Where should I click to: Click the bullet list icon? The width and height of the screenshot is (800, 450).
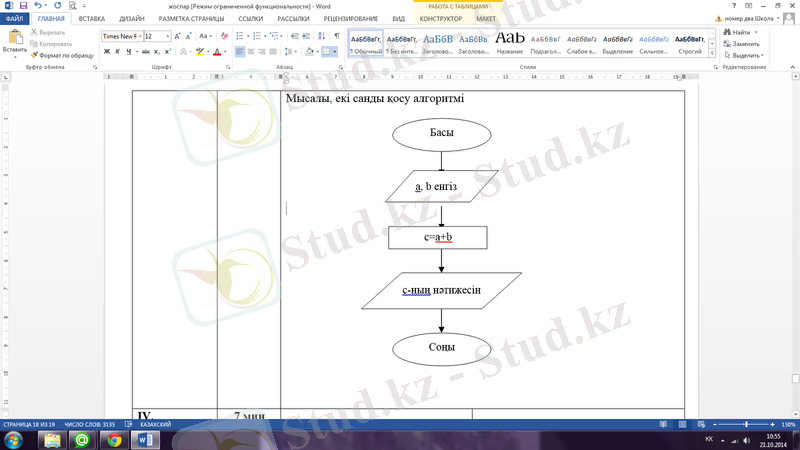[241, 36]
